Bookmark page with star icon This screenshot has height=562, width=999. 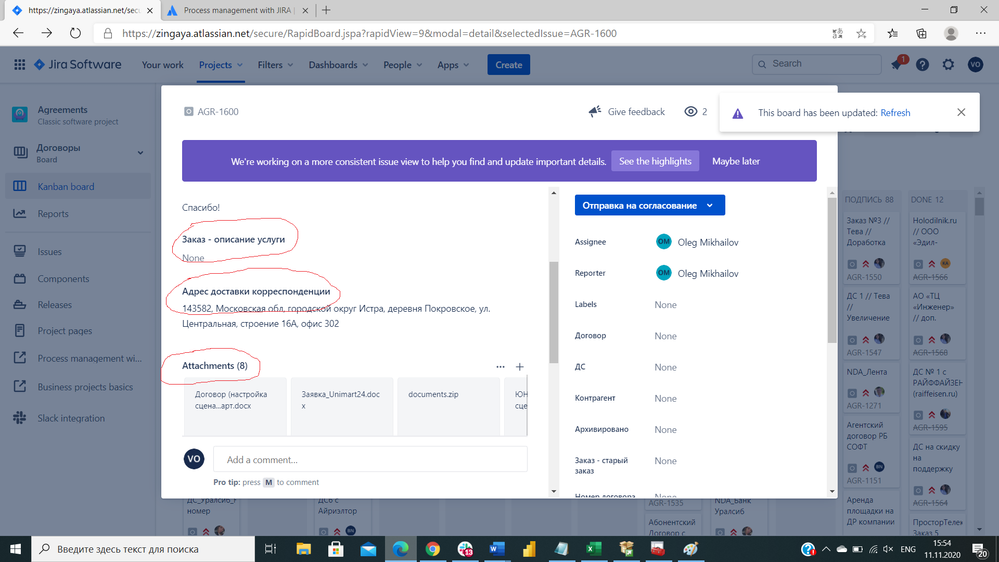click(861, 34)
